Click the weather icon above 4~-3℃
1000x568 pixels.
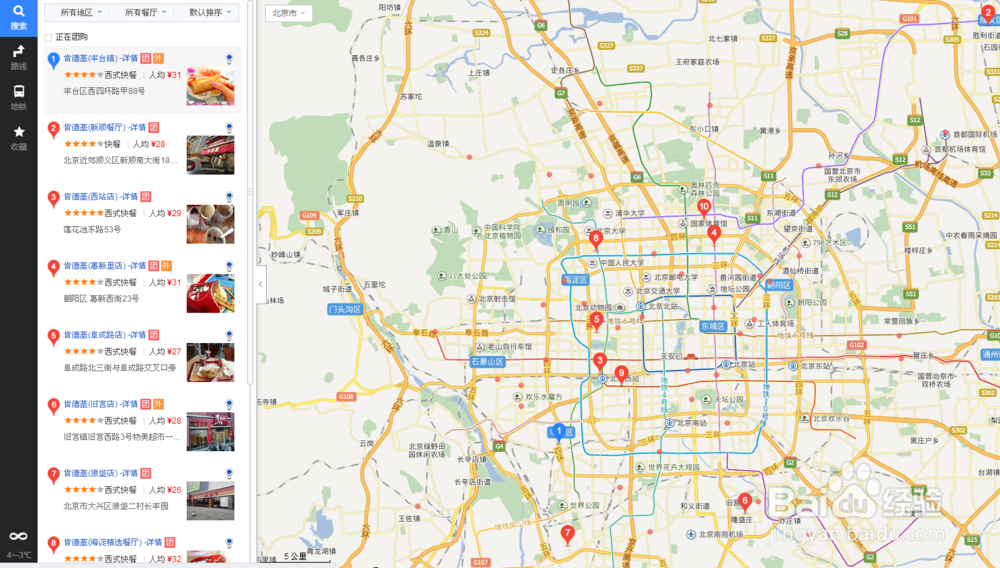coord(18,536)
